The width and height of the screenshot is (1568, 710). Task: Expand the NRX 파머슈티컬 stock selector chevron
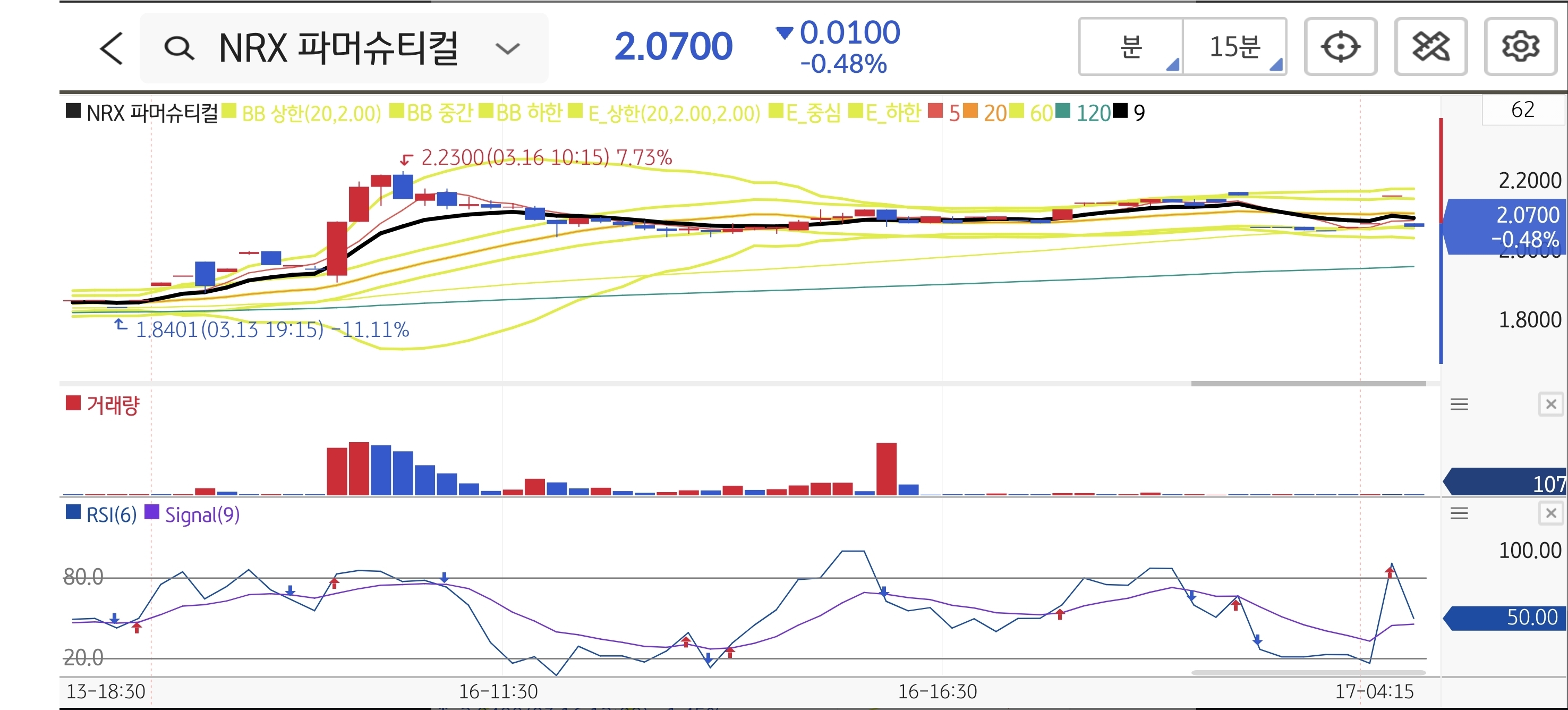tap(507, 48)
